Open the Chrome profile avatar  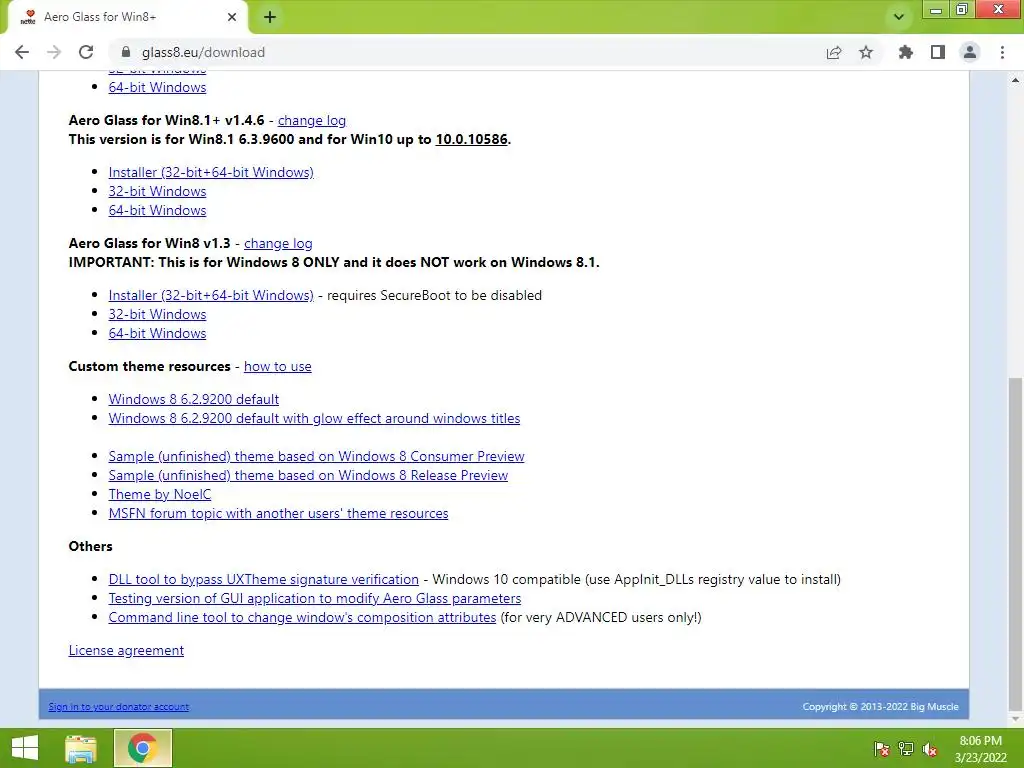click(x=970, y=52)
